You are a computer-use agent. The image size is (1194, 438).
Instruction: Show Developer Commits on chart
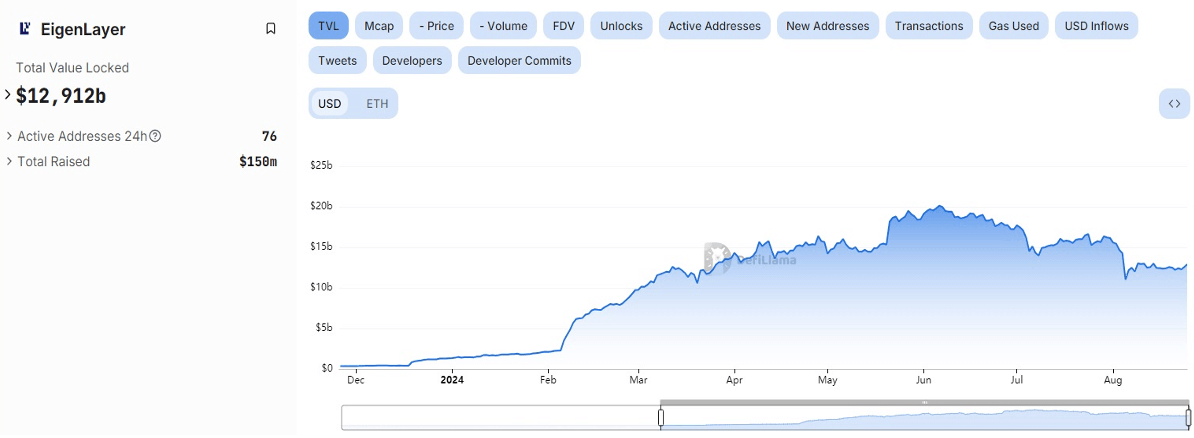pos(519,60)
